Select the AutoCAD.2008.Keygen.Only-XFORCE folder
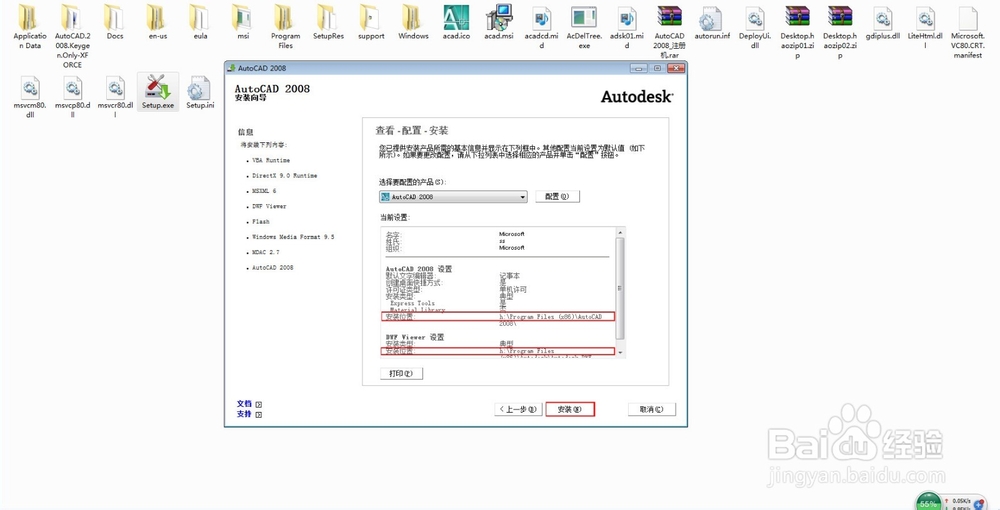This screenshot has height=510, width=1000. pyautogui.click(x=72, y=36)
